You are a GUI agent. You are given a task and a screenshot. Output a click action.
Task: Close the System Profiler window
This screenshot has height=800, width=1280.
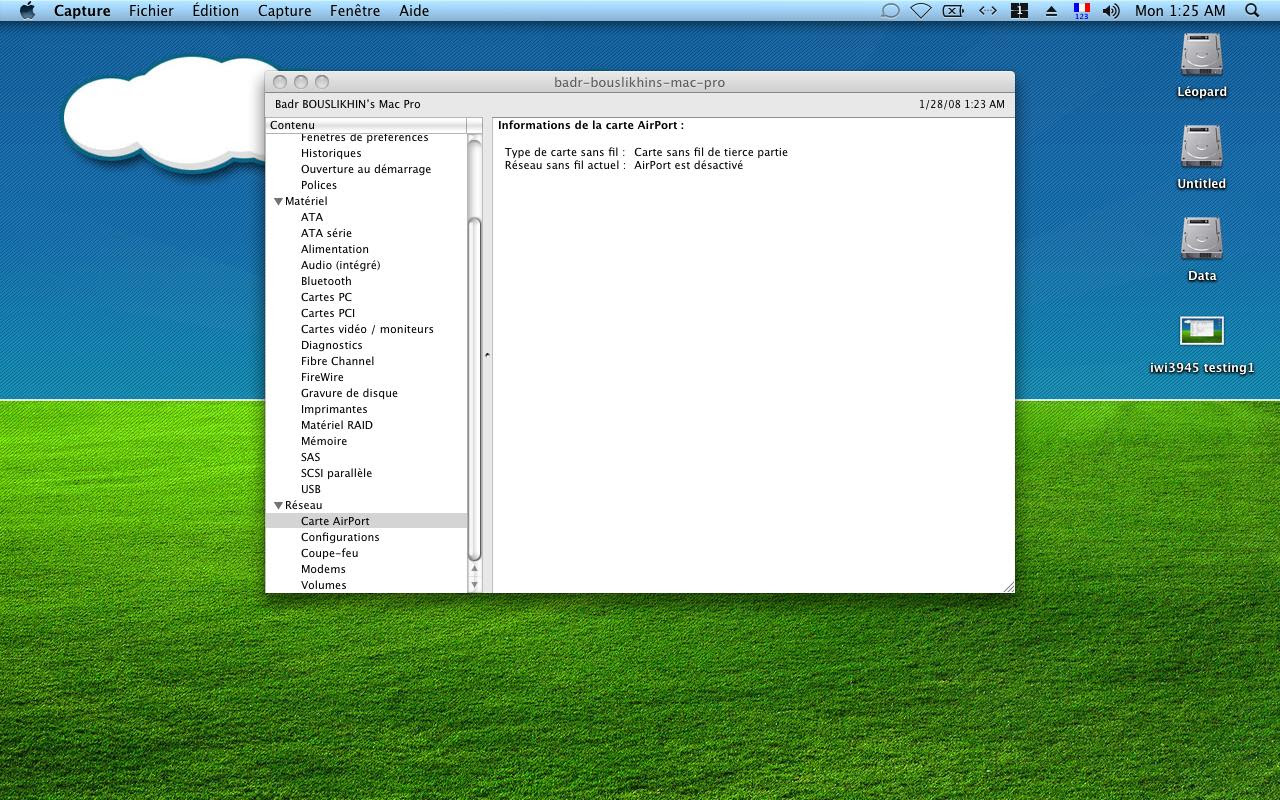[280, 82]
